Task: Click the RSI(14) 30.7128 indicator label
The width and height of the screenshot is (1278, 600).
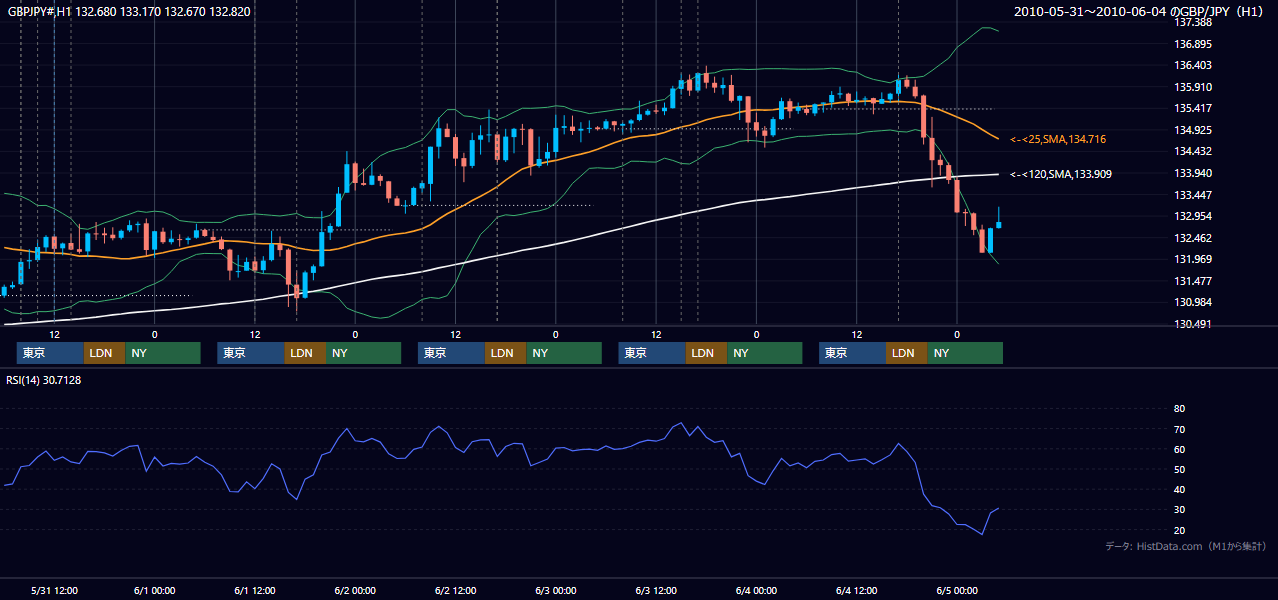Action: pos(44,380)
